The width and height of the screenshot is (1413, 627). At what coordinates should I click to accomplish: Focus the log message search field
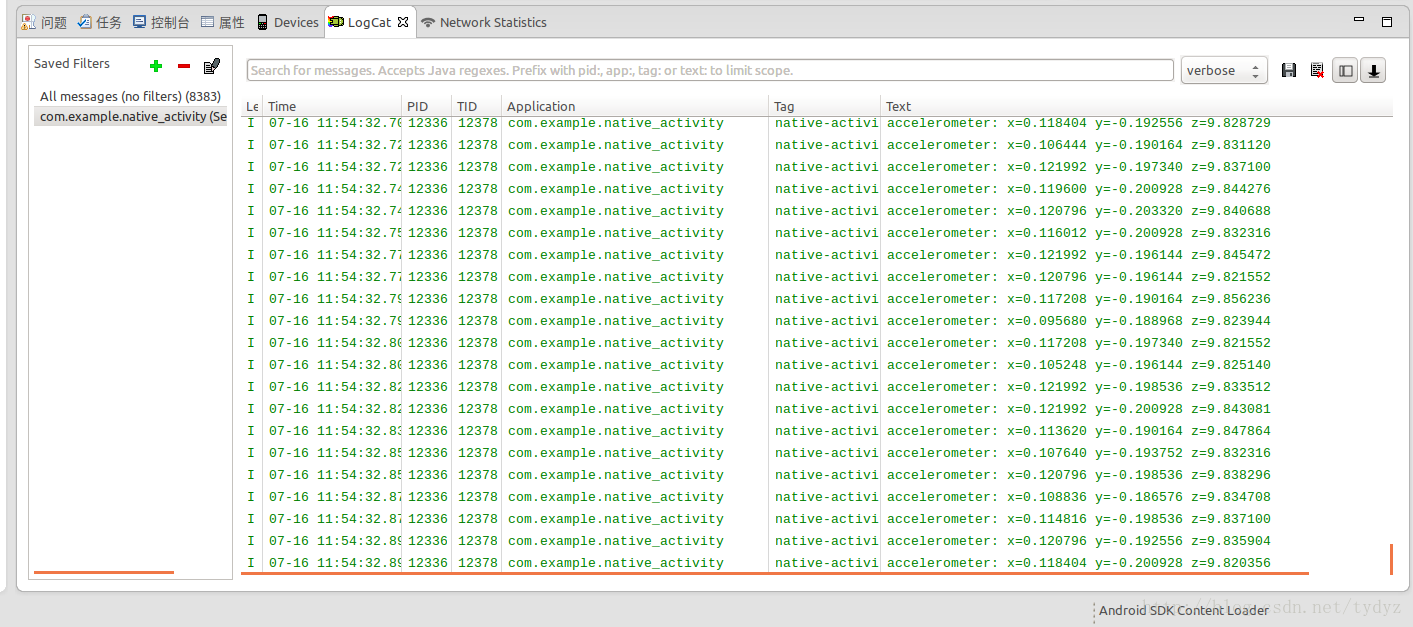tap(710, 70)
